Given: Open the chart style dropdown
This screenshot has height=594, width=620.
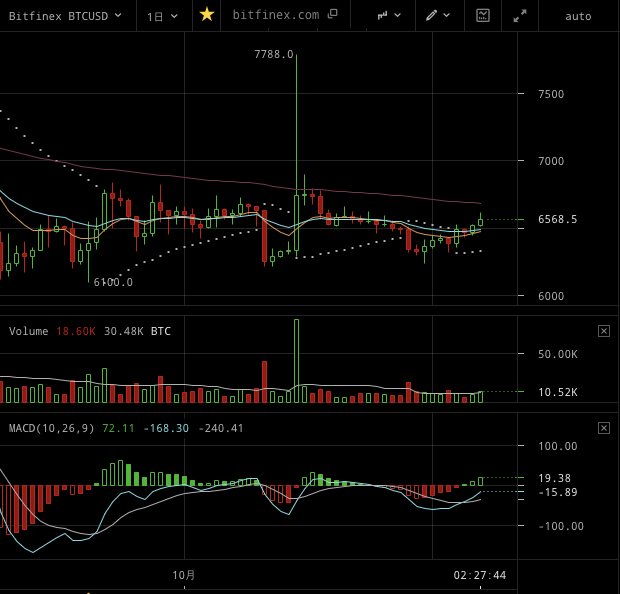Looking at the screenshot, I should [389, 15].
